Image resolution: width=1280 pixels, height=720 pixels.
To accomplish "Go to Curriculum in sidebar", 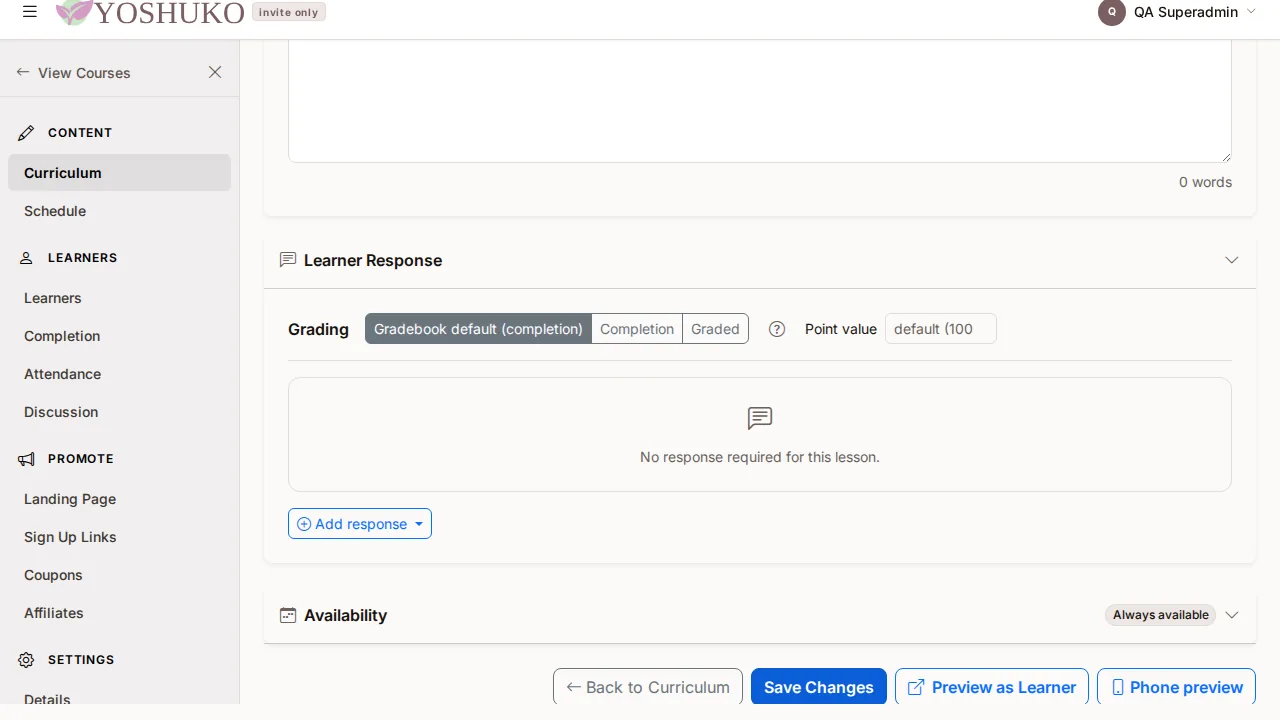I will [119, 173].
